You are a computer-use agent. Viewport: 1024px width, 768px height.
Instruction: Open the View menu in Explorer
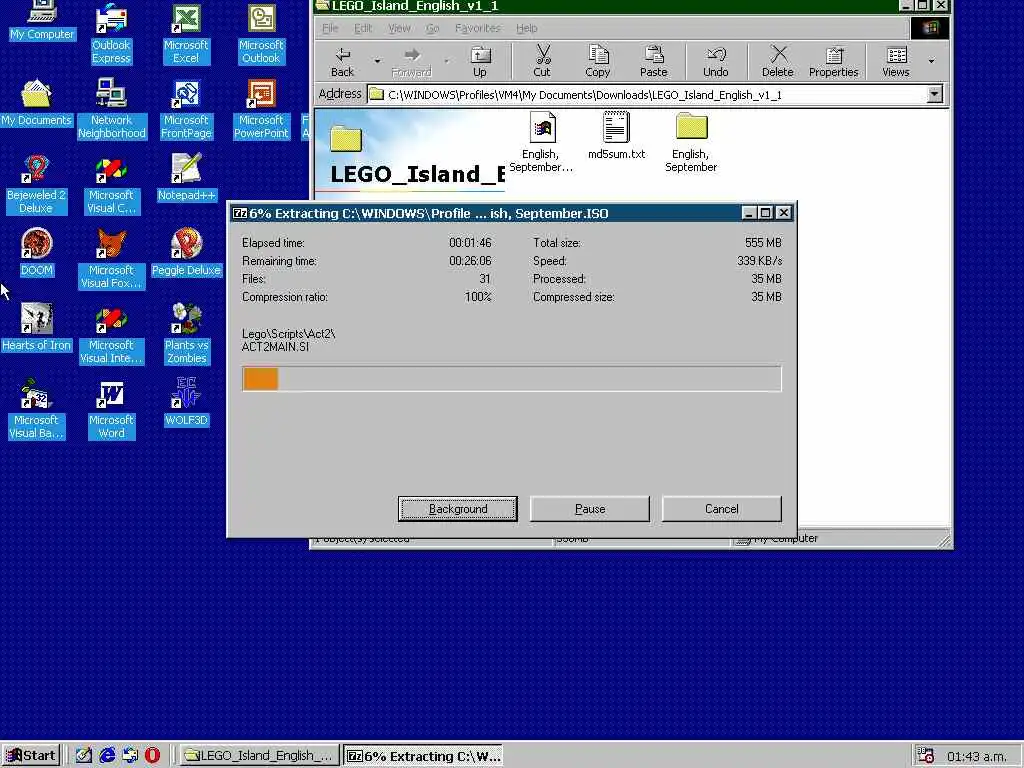point(399,28)
